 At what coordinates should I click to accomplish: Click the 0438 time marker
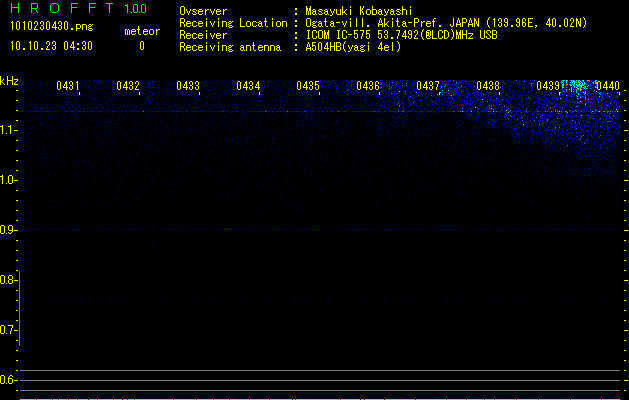click(x=488, y=85)
